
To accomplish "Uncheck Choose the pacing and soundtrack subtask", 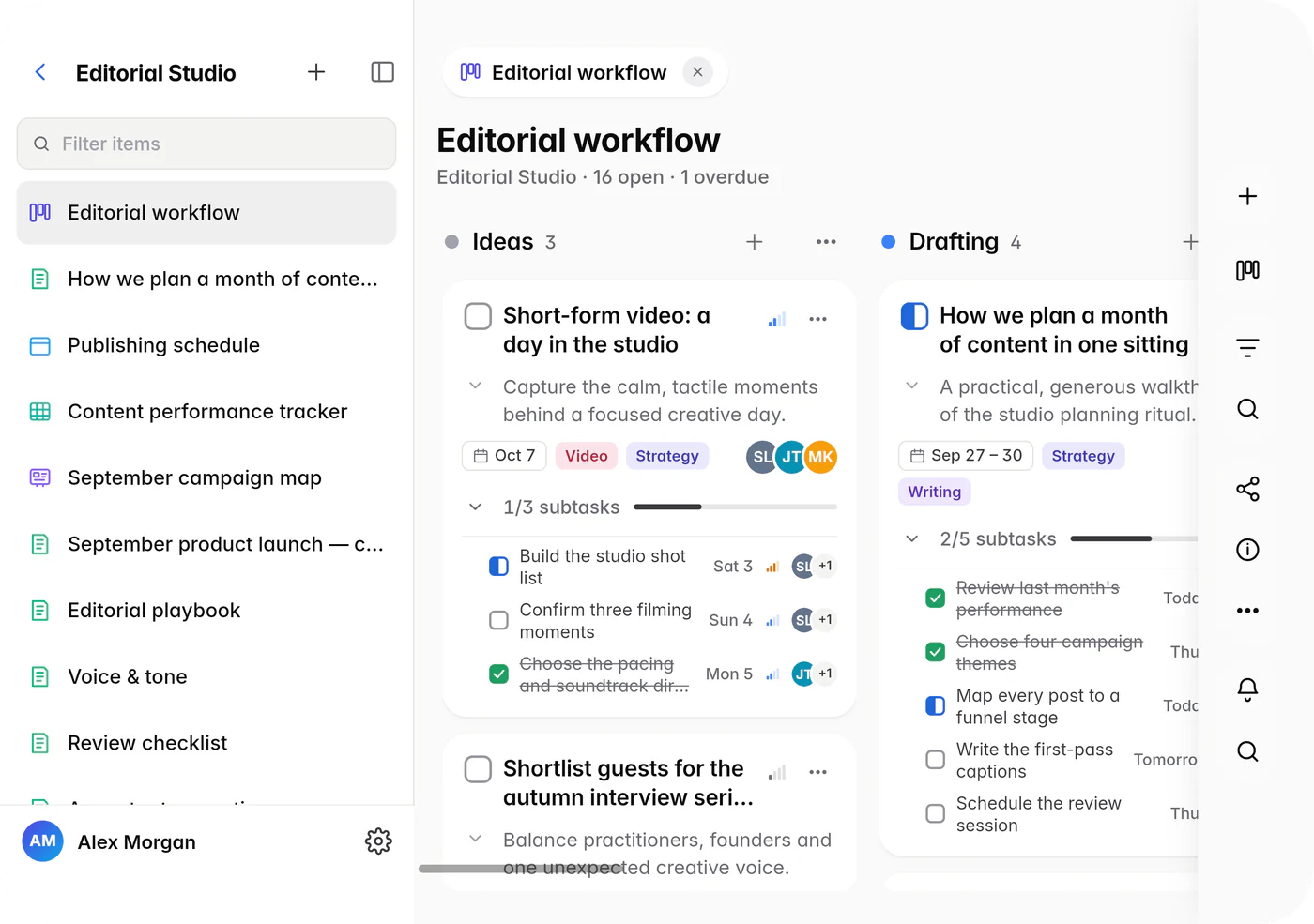I will point(499,674).
